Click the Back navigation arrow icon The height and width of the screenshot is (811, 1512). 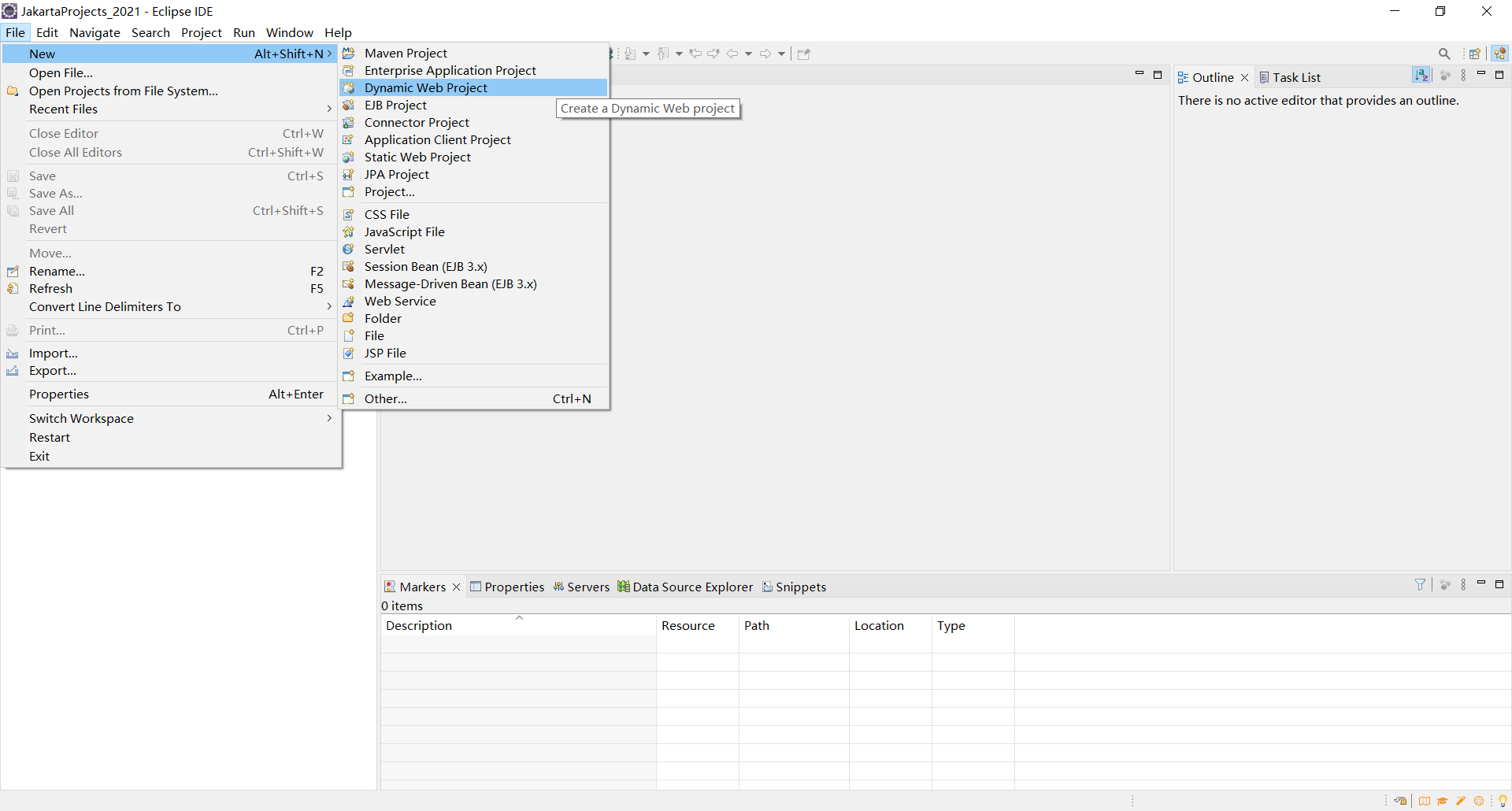coord(732,54)
